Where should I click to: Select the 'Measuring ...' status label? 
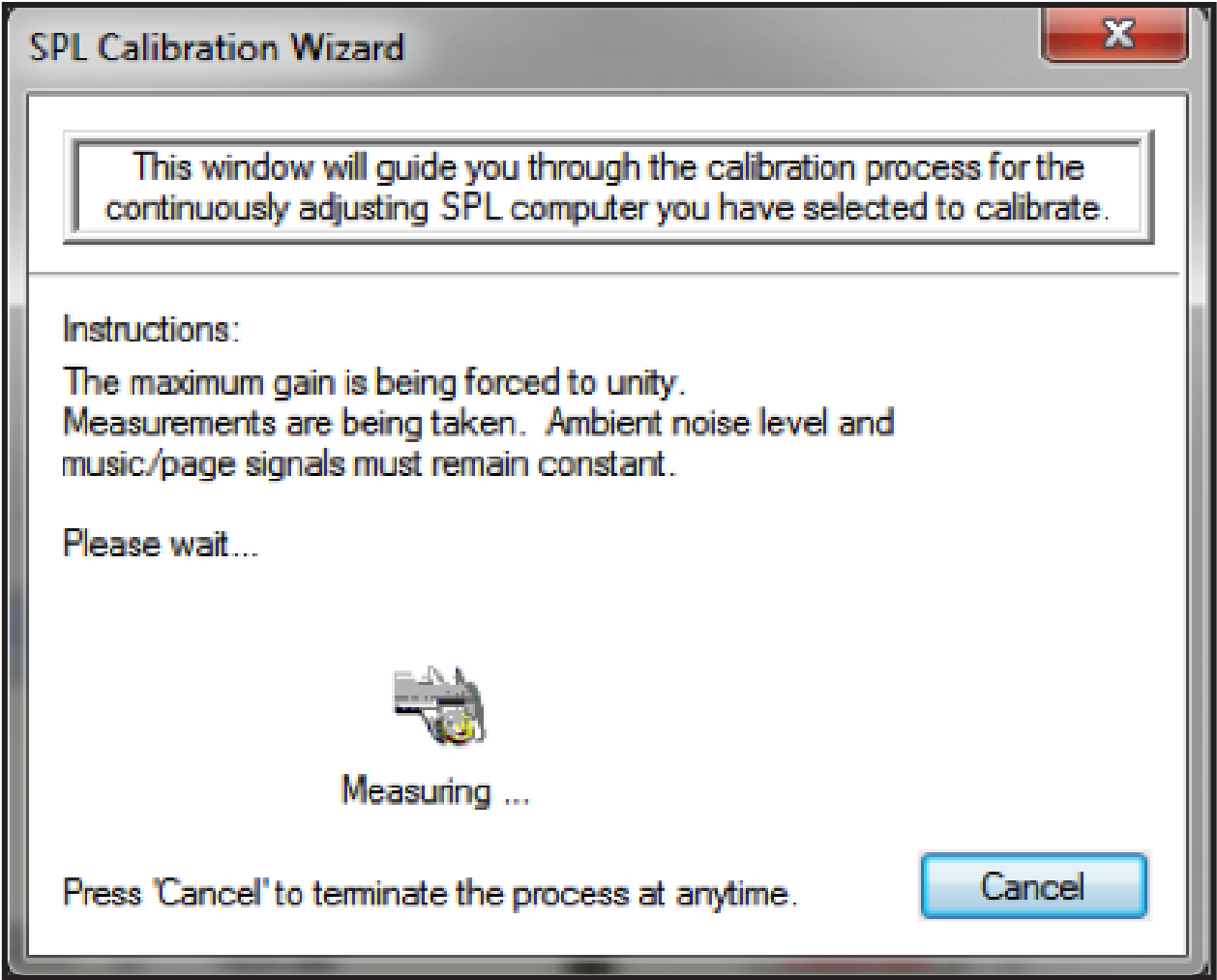[435, 791]
